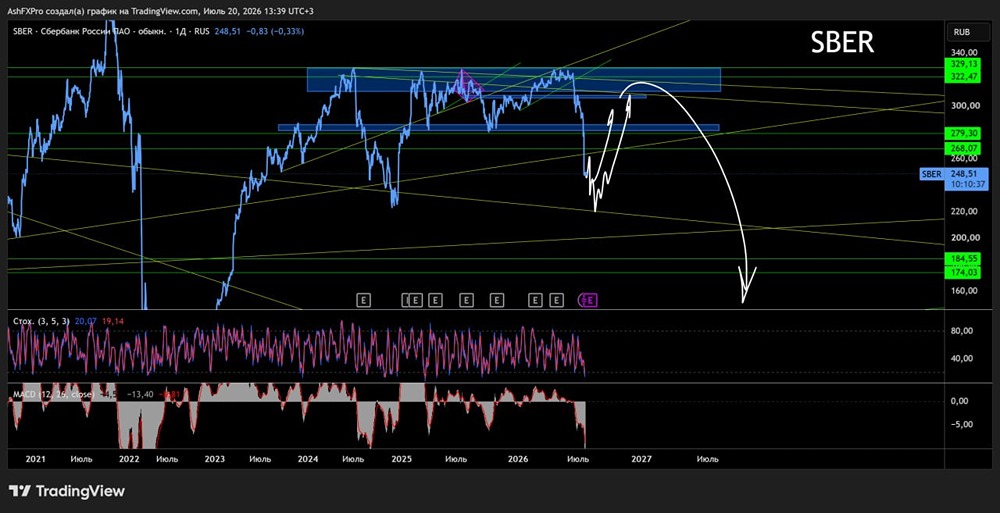Click the 200,00 price axis tick
Image resolution: width=1000 pixels, height=513 pixels.
point(964,237)
